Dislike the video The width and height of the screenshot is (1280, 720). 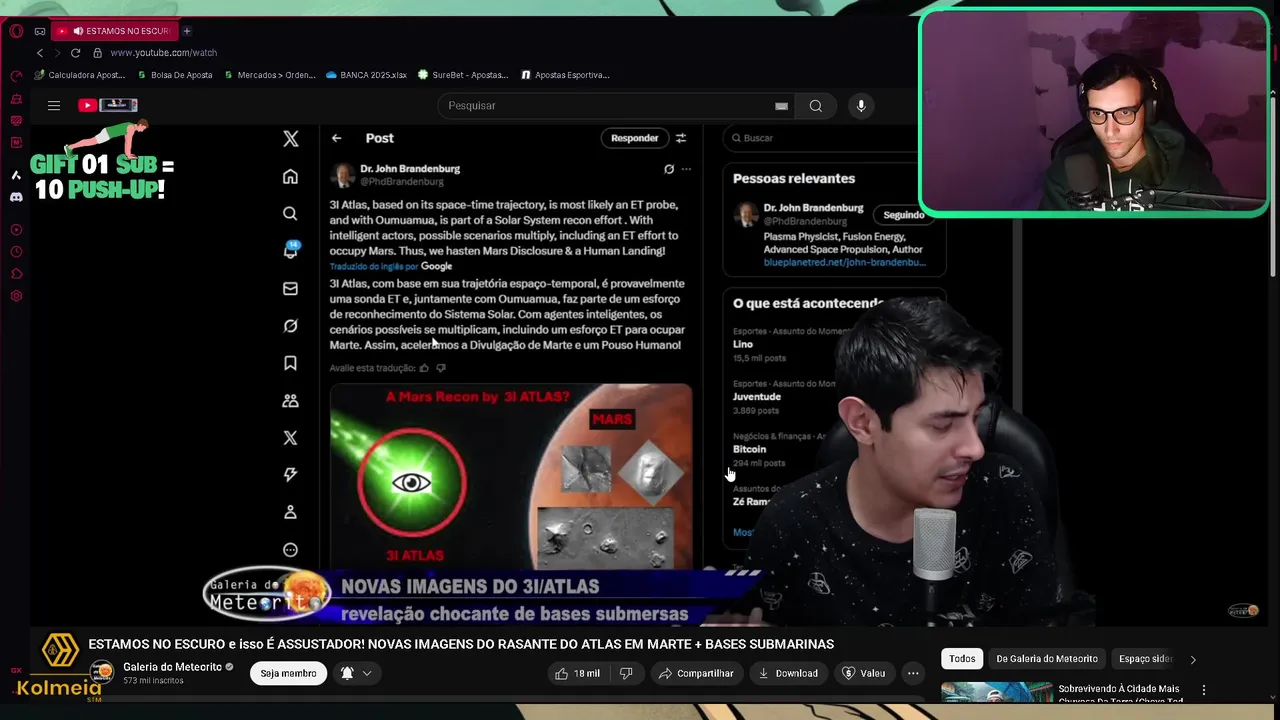626,673
